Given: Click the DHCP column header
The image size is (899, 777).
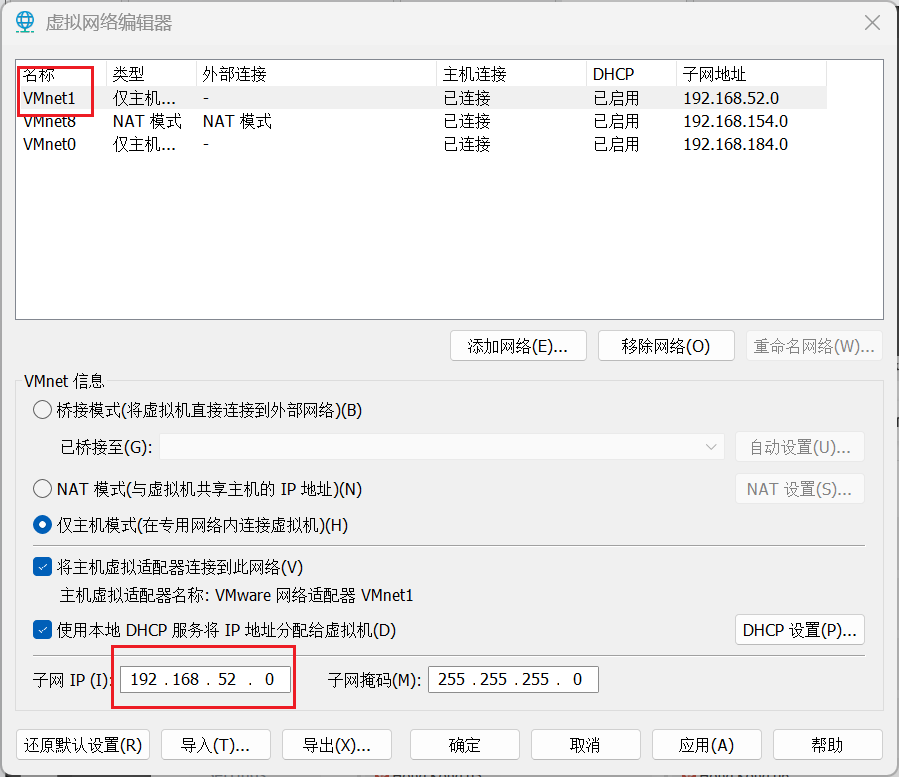Looking at the screenshot, I should pyautogui.click(x=631, y=74).
